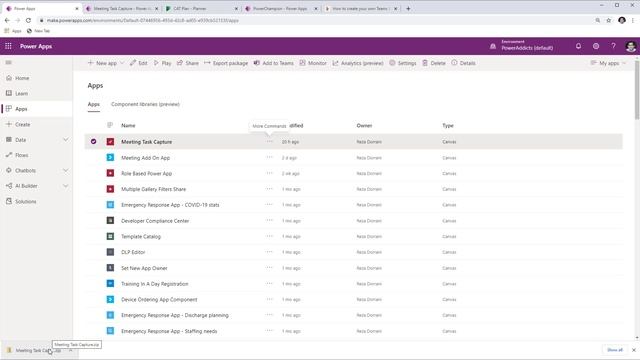The image size is (640, 360).
Task: Click the Meeting Task Capture app icon
Action: tap(110, 142)
